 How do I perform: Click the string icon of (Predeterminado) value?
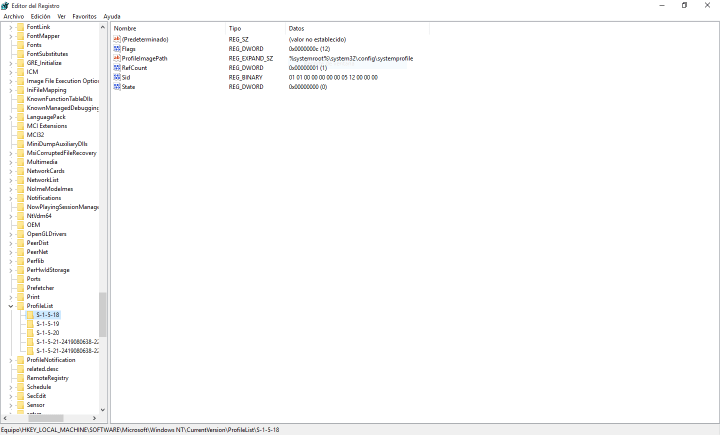pos(117,40)
